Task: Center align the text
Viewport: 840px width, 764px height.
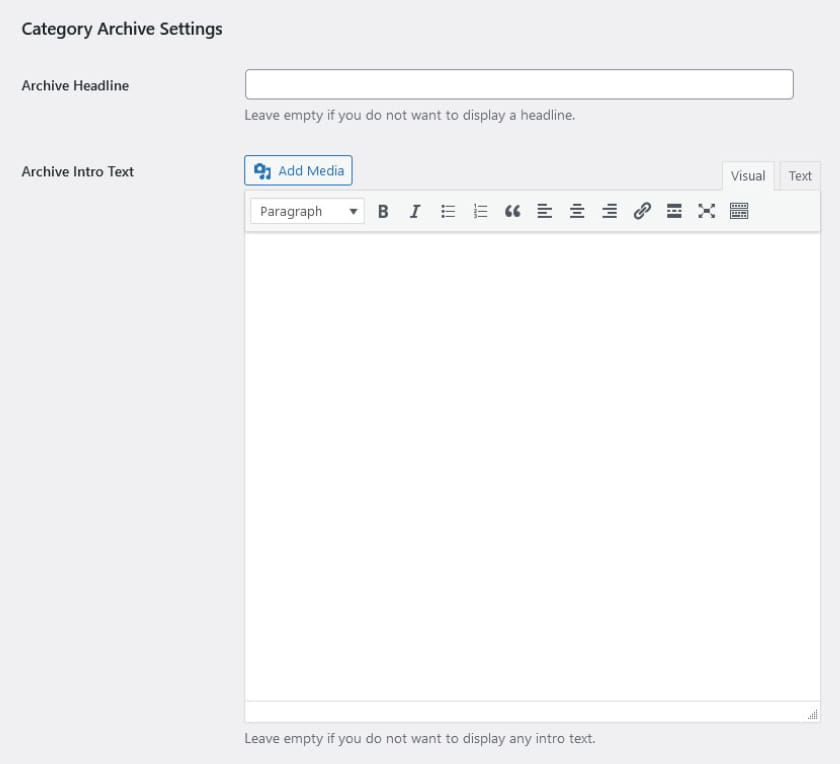Action: (577, 211)
